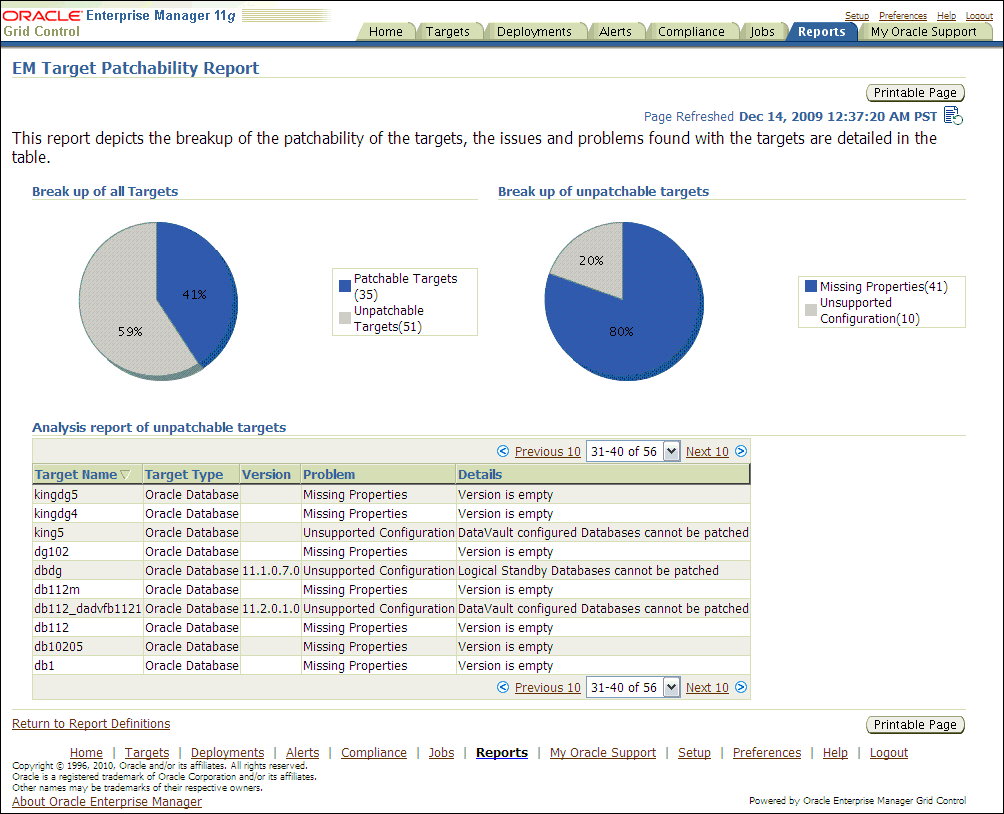Screen dimensions: 1004x814
Task: Click Return to Report Definitions
Action: click(91, 723)
